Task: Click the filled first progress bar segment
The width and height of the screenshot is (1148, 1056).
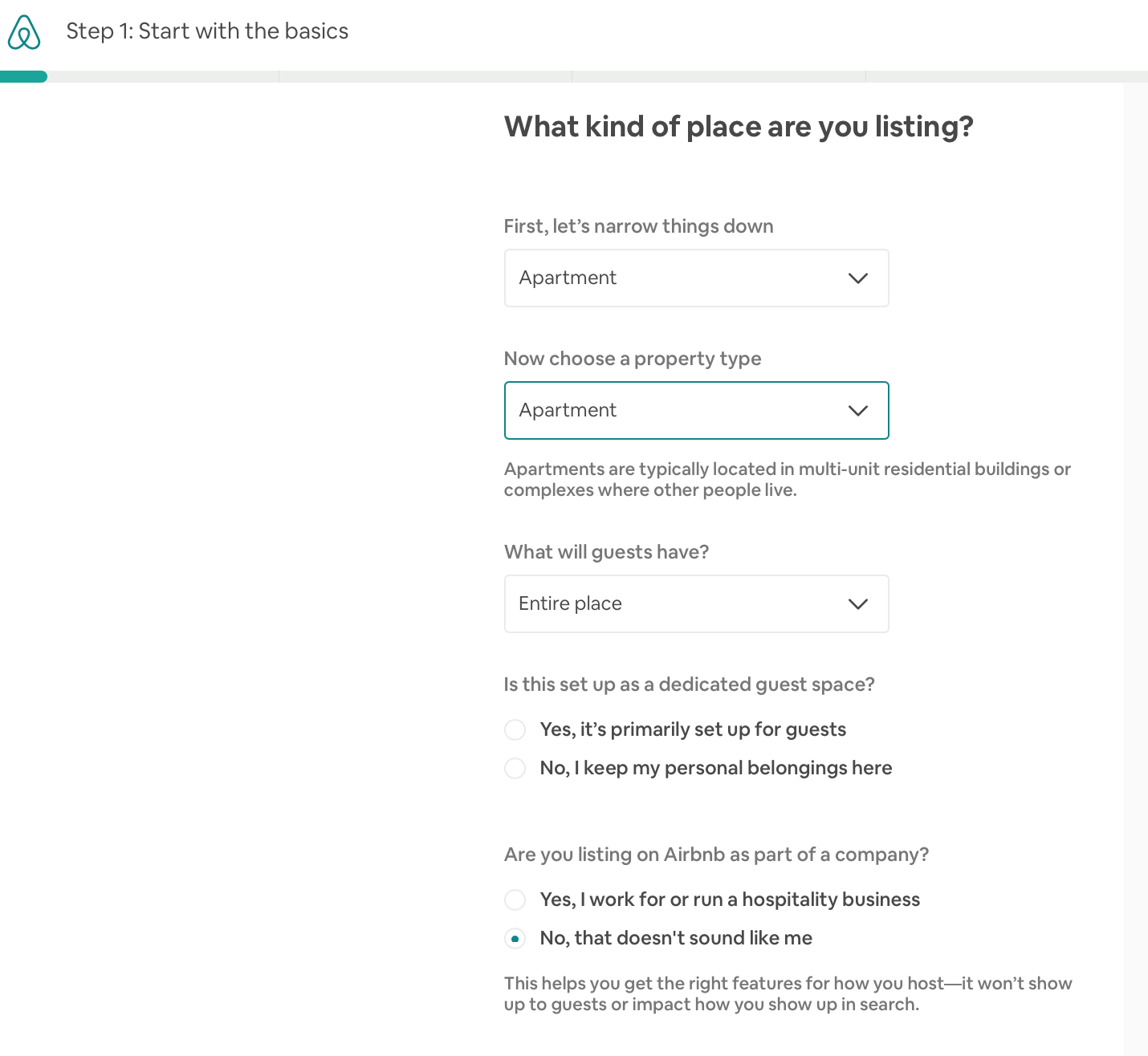Action: 23,77
